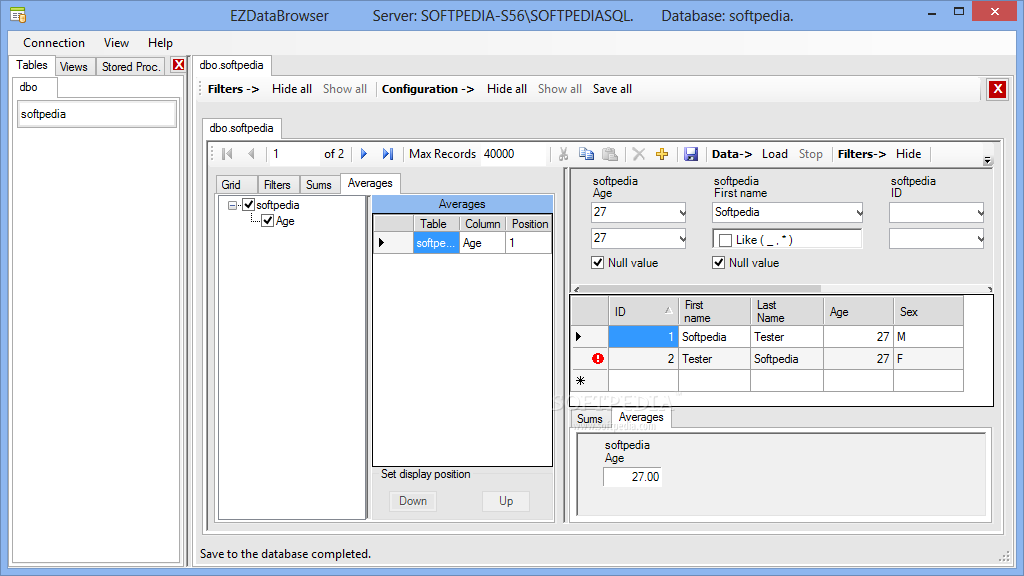
Task: Save data with floppy disk icon
Action: pos(691,154)
